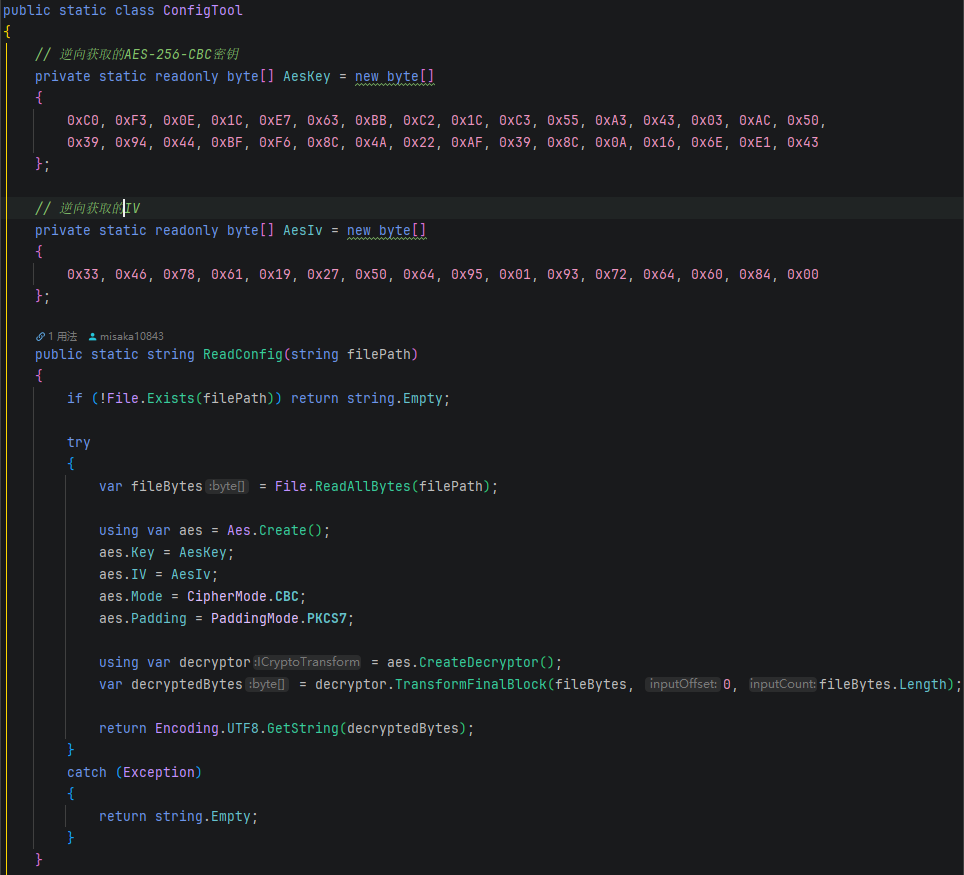Image resolution: width=964 pixels, height=875 pixels.
Task: Click the underlined 'new byte[]' in AesKey declaration
Action: (x=394, y=77)
